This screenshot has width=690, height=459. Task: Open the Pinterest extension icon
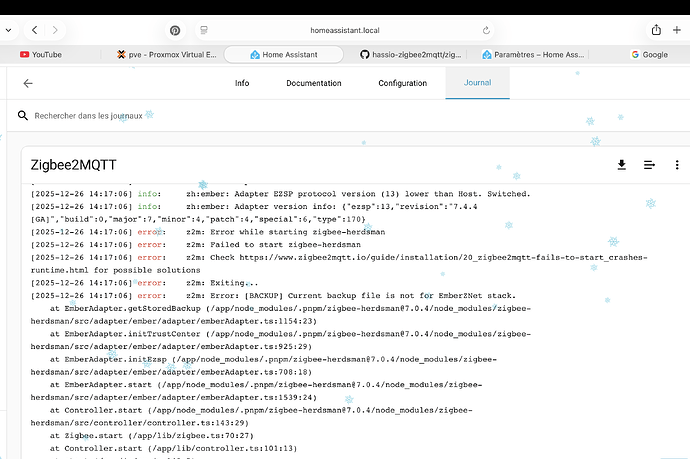(x=175, y=31)
